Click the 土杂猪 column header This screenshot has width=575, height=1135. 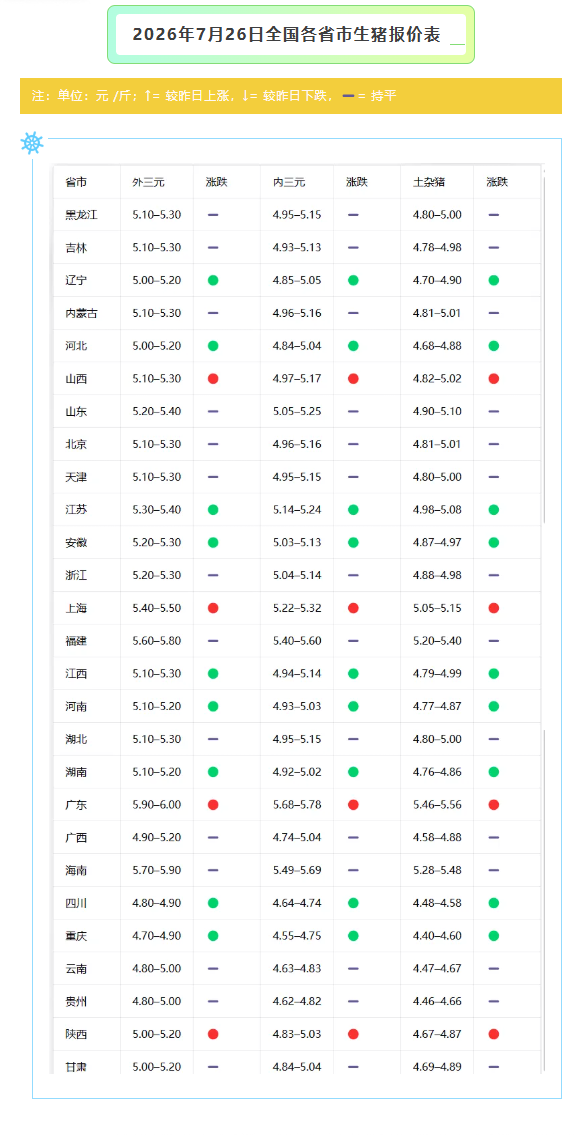click(x=429, y=182)
